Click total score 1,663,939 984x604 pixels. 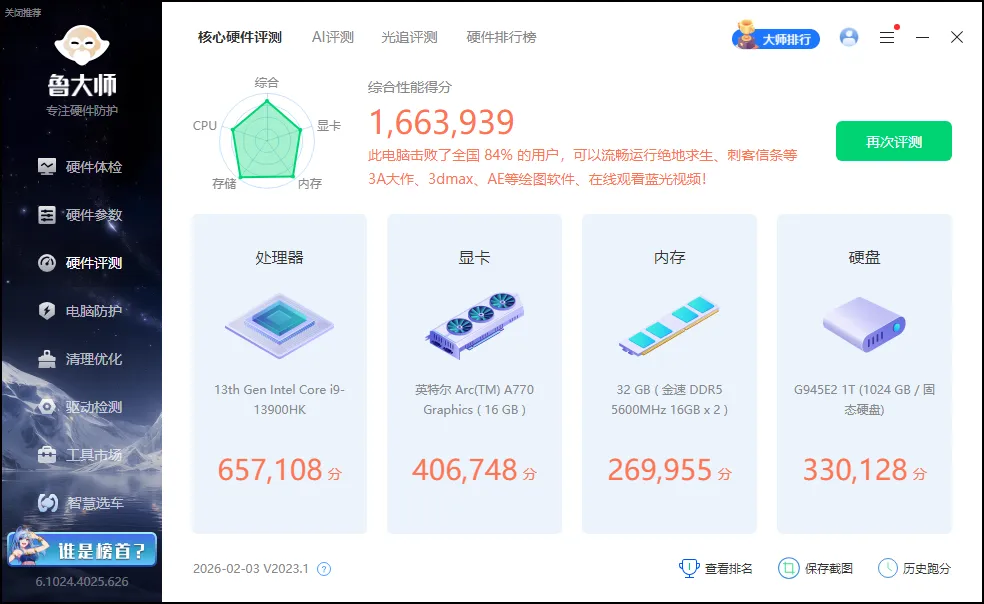pos(442,122)
